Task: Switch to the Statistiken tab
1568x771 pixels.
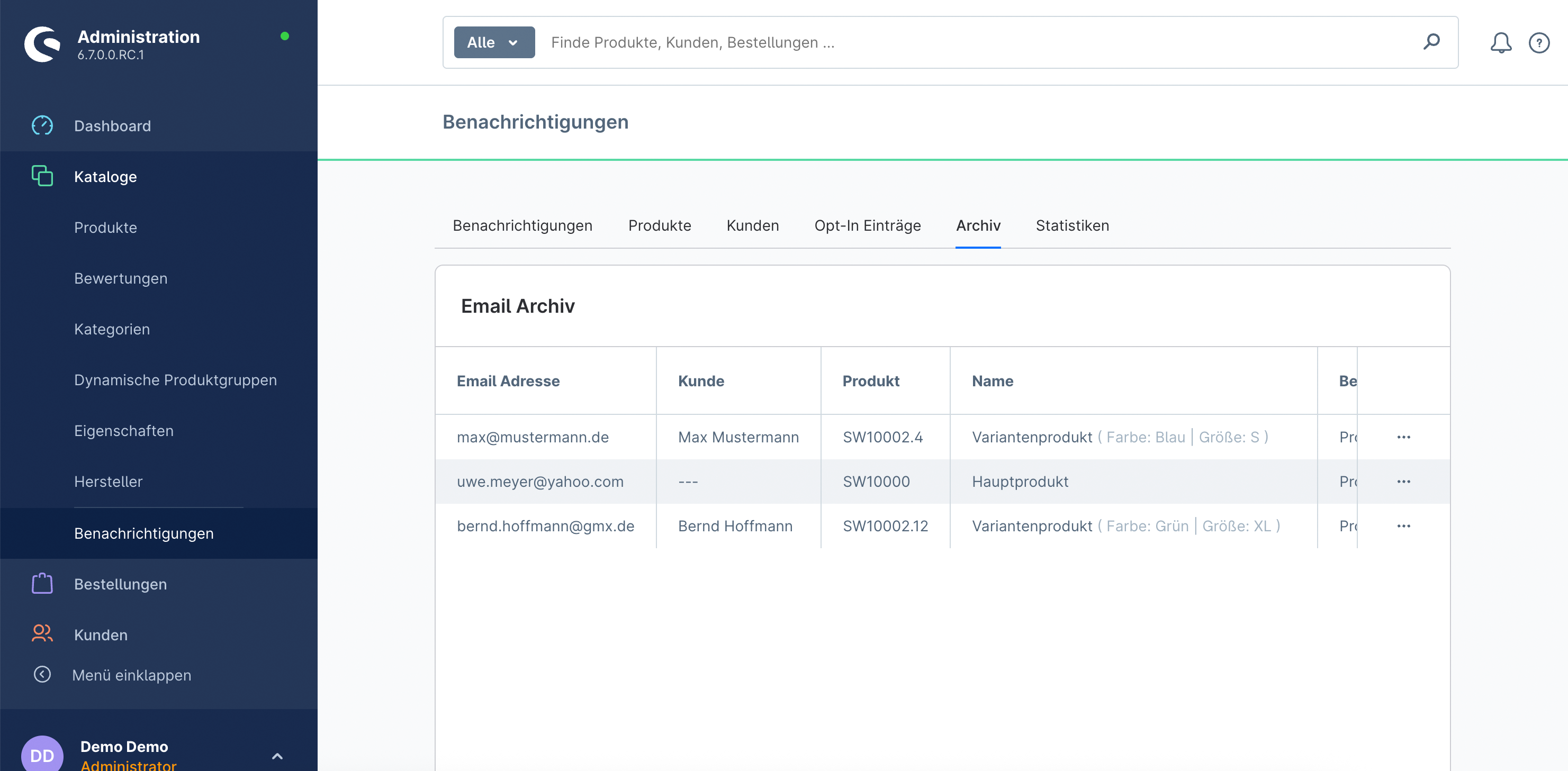Action: pyautogui.click(x=1072, y=226)
